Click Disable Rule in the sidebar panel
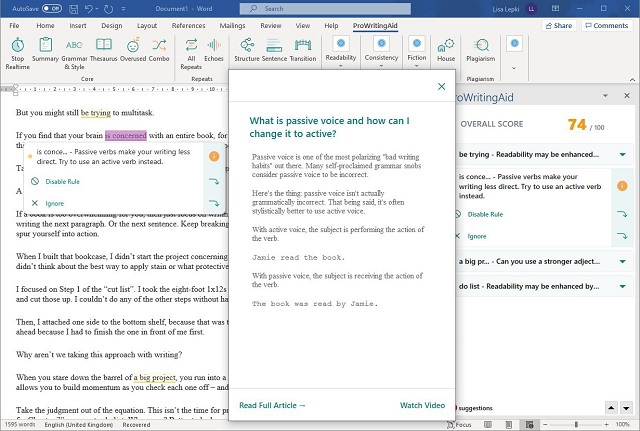 click(x=485, y=214)
